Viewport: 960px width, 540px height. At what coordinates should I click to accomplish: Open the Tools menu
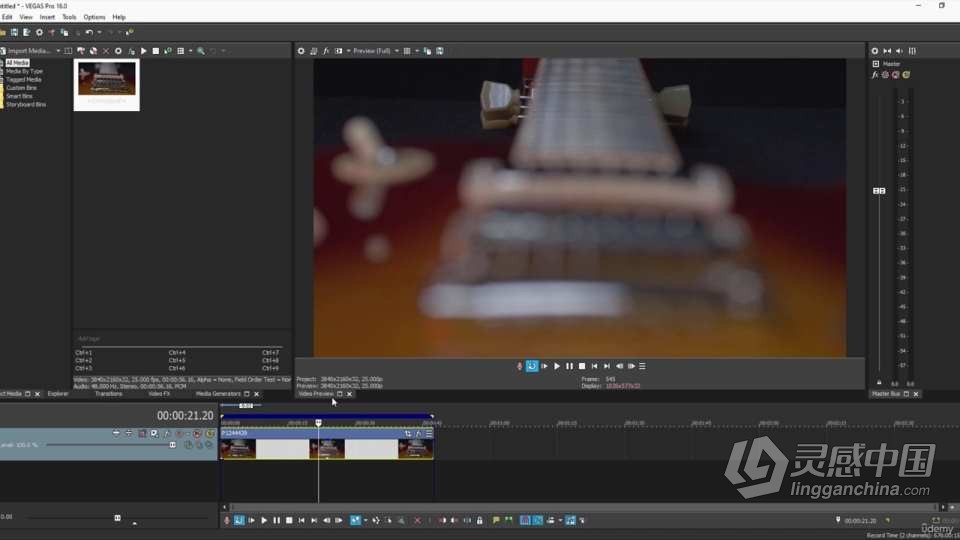(69, 17)
